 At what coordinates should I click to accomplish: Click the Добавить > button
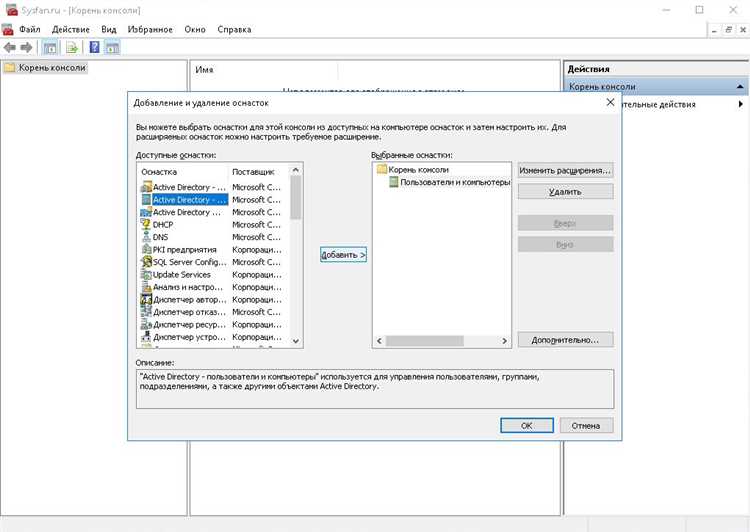pos(343,255)
